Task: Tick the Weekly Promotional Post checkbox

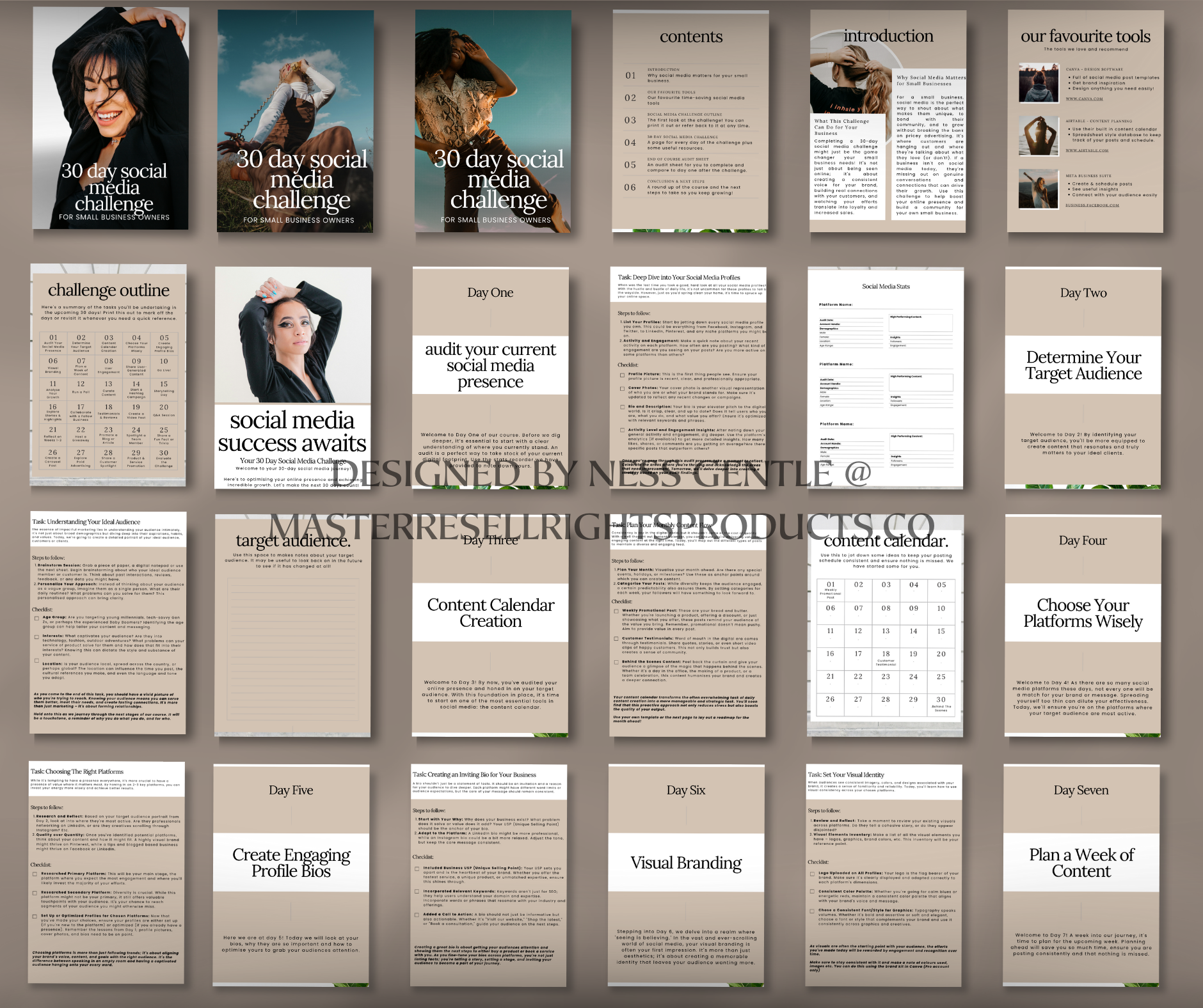Action: tap(617, 611)
